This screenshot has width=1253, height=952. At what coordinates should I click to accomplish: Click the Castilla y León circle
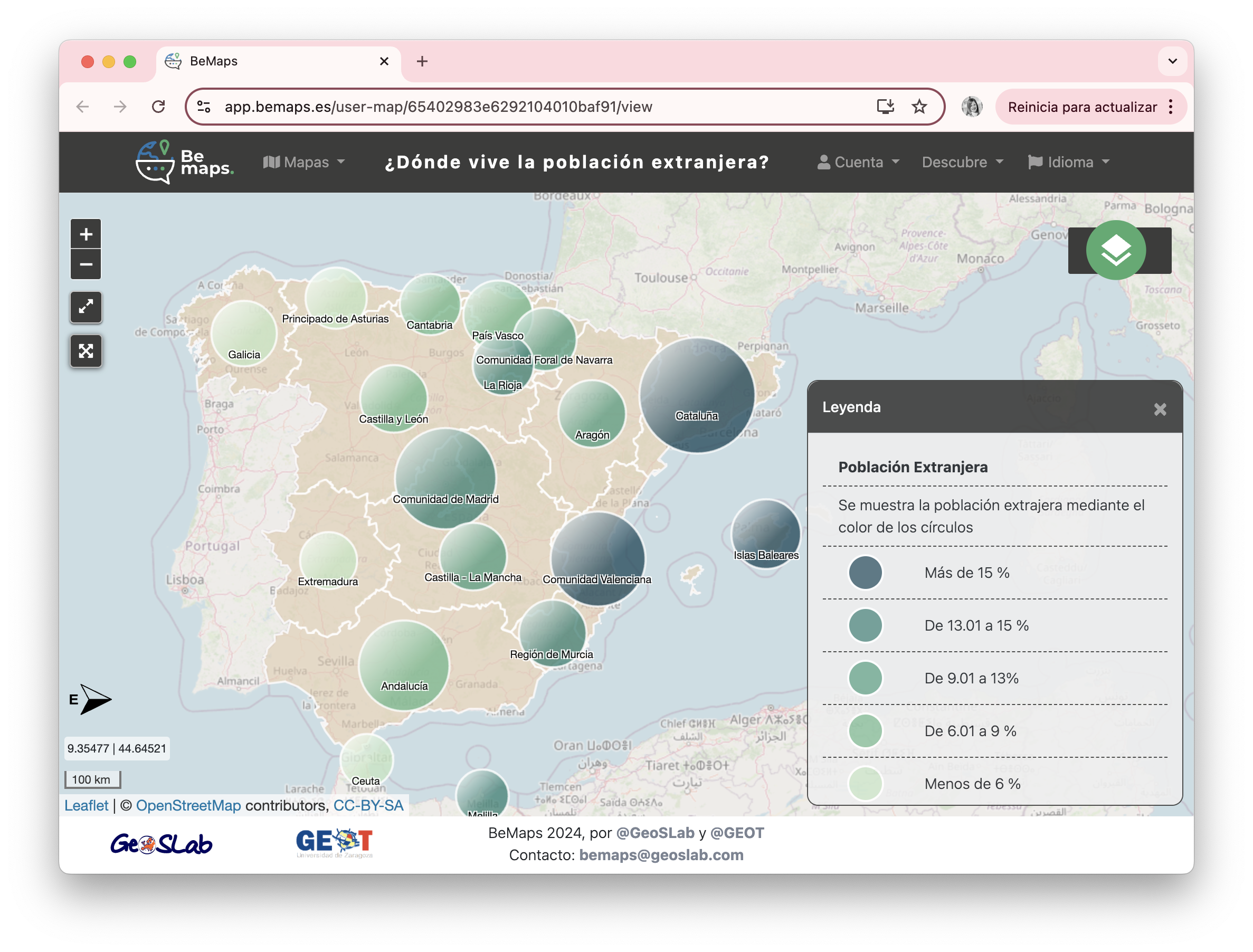click(393, 399)
